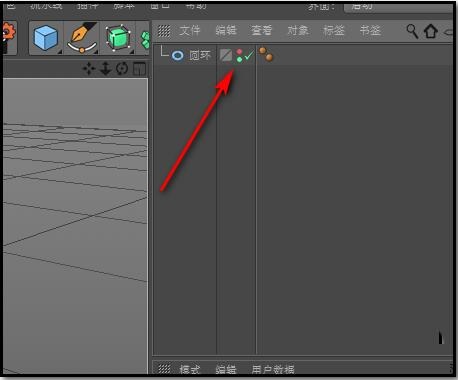This screenshot has height=380, width=458.
Task: Toggle the green enable checkmark of 圆环
Action: (x=249, y=55)
